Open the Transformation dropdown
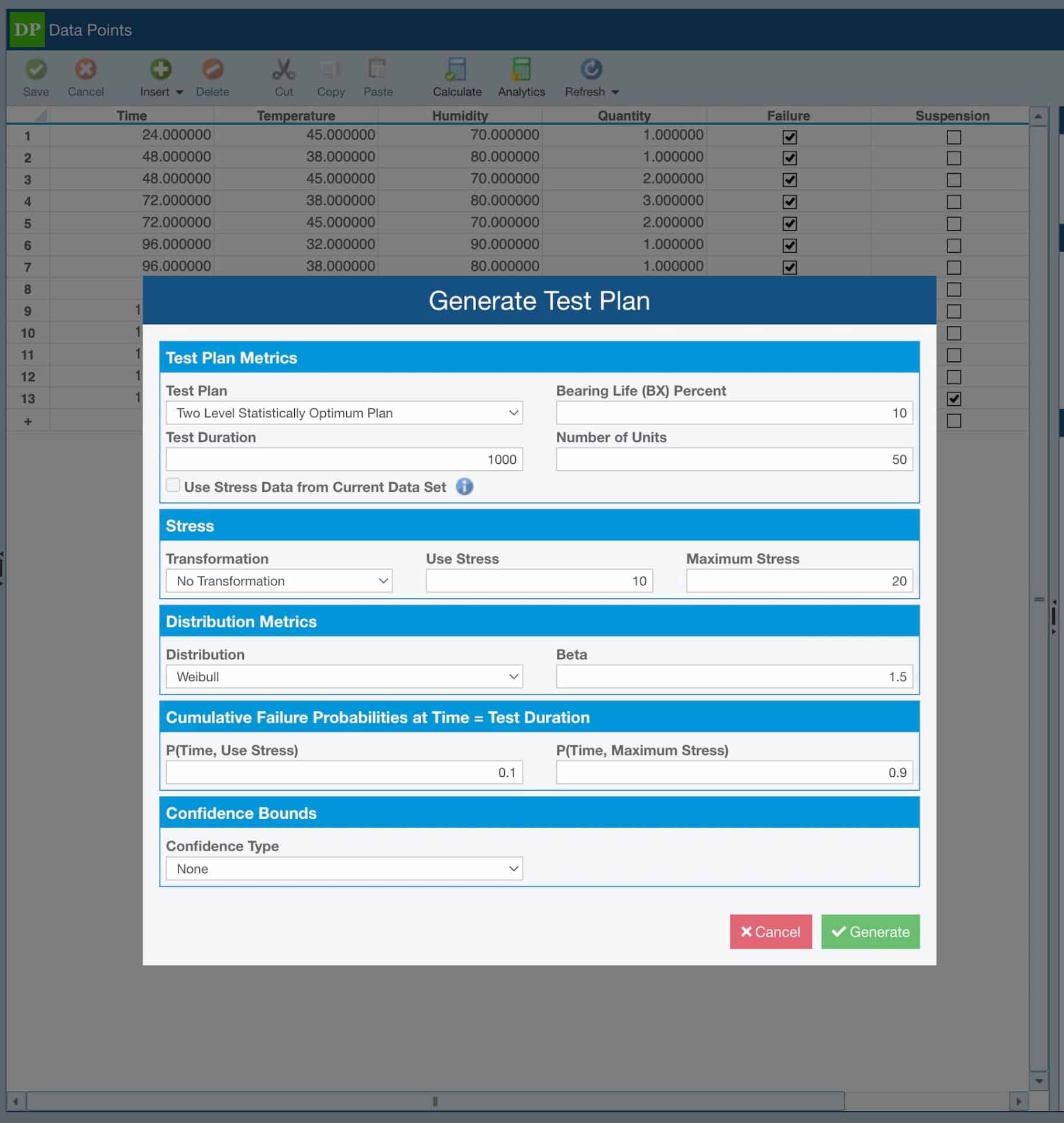 click(x=279, y=580)
